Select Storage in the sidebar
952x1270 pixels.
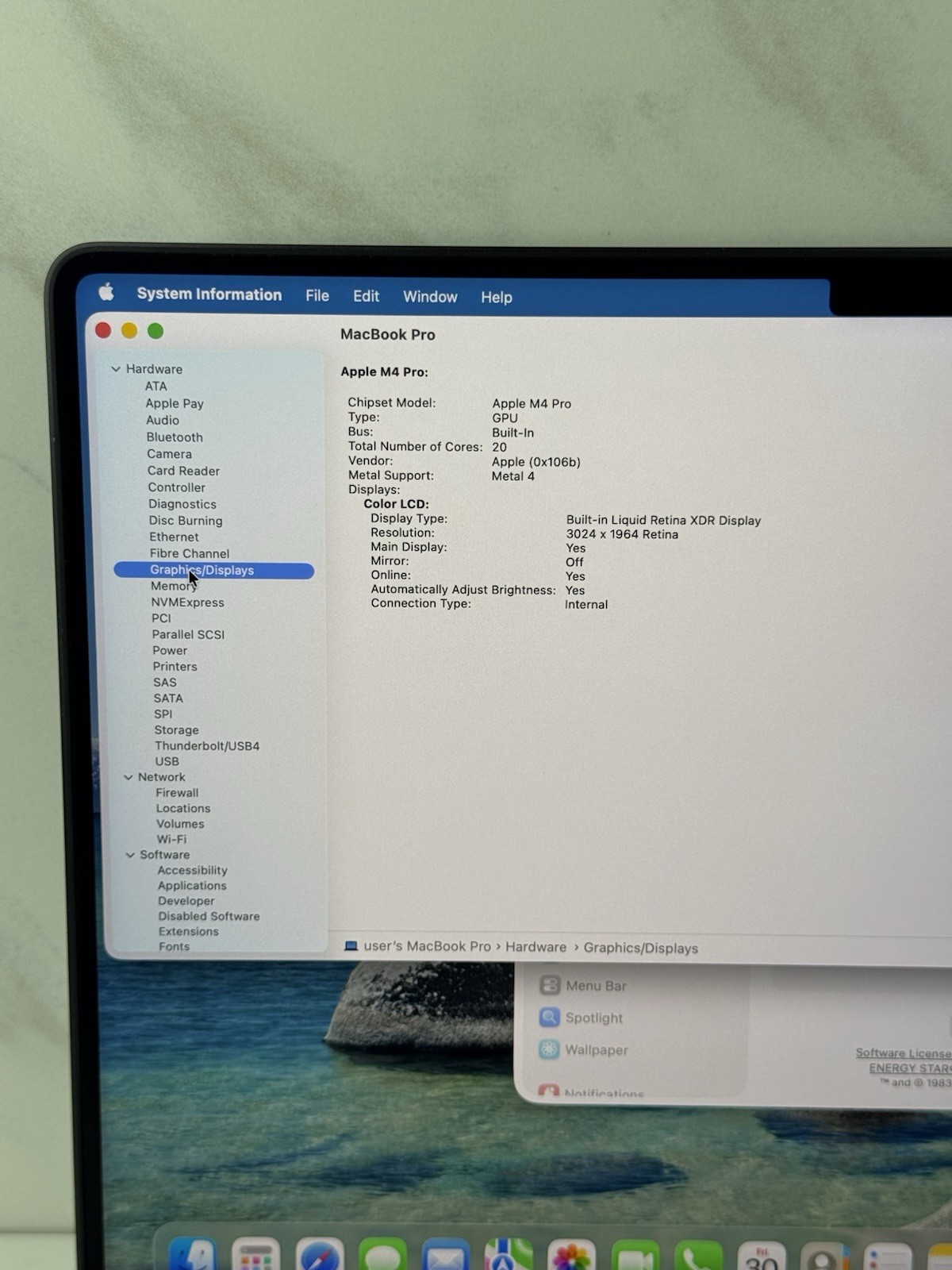pyautogui.click(x=177, y=730)
